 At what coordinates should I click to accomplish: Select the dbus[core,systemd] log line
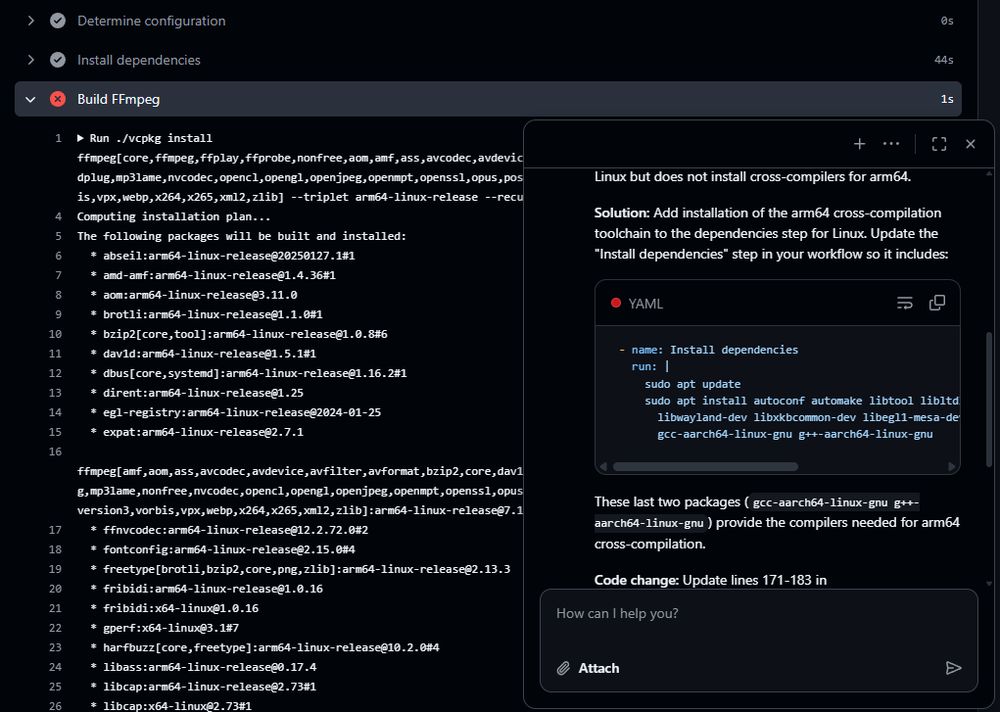click(249, 373)
